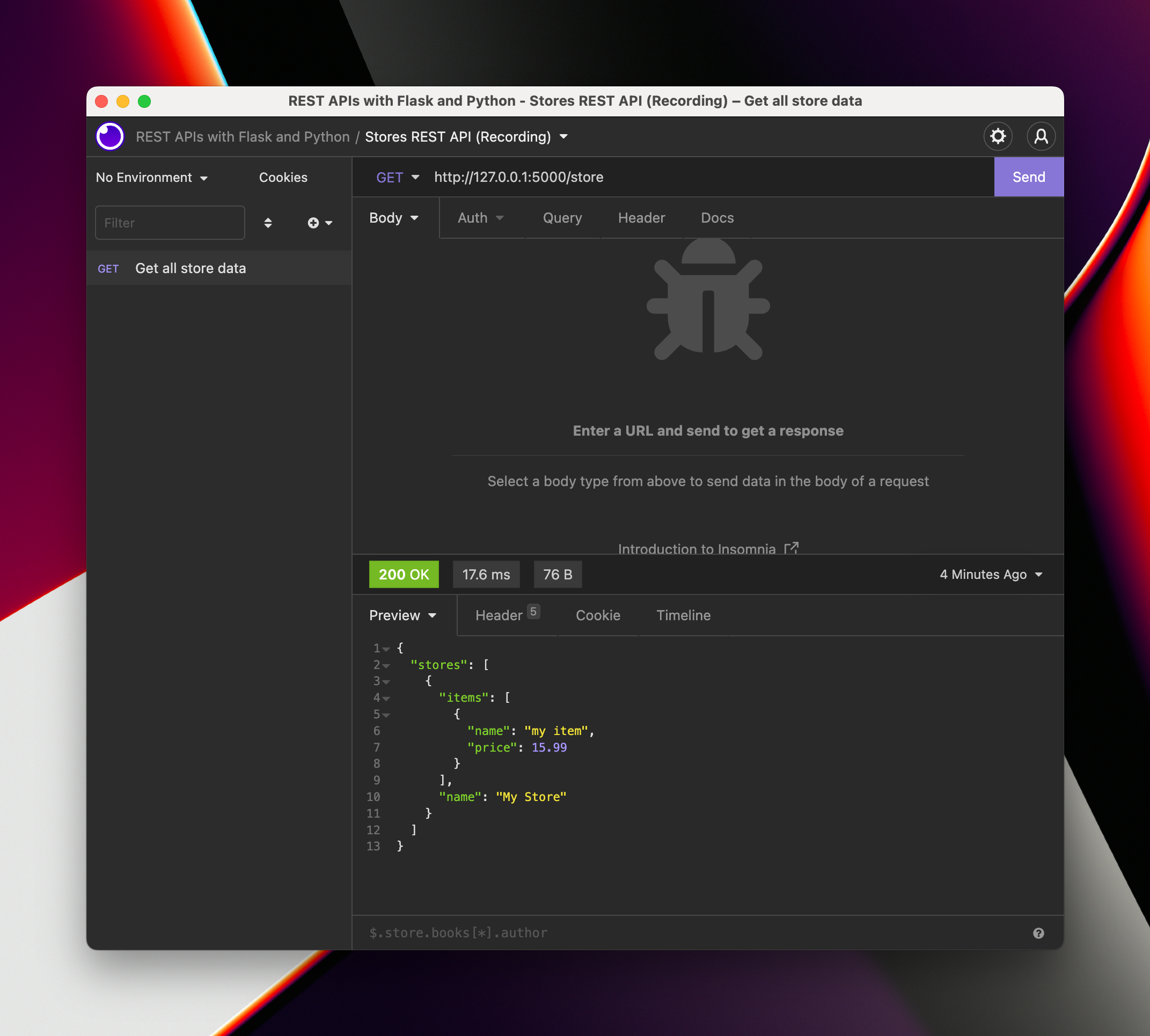The width and height of the screenshot is (1150, 1036).
Task: Click the Insomnia purple logo icon
Action: [110, 137]
